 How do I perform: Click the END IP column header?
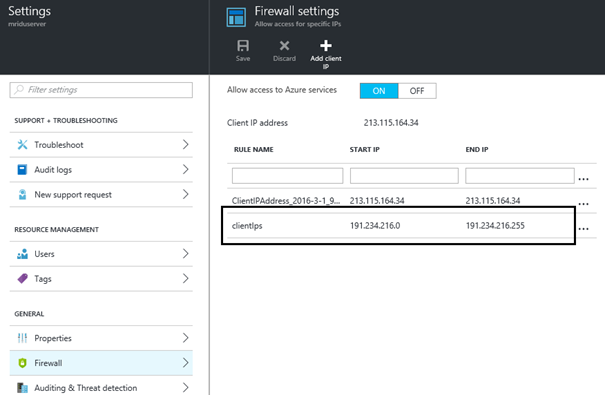coord(477,150)
